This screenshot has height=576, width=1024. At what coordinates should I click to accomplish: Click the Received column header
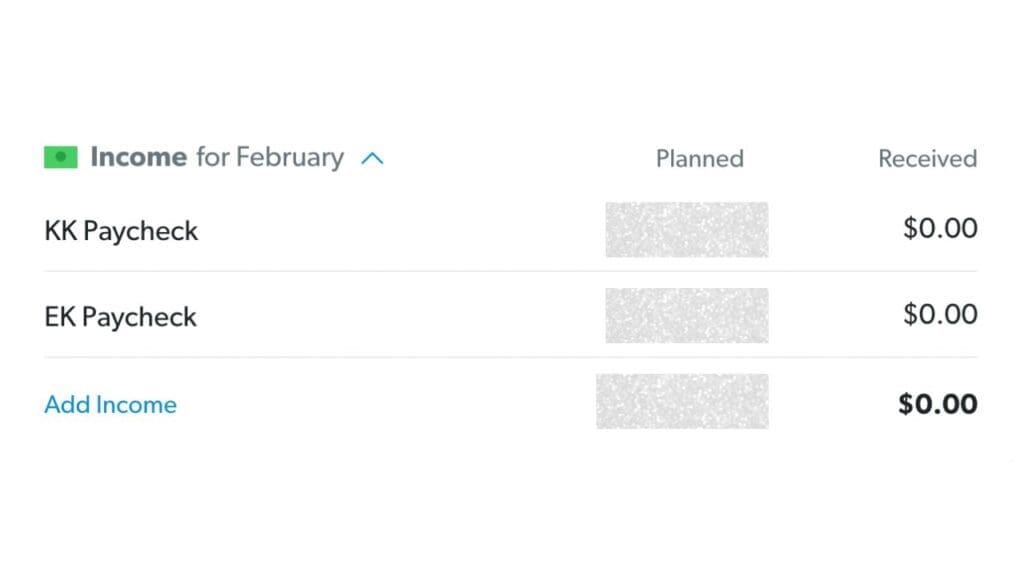click(927, 158)
